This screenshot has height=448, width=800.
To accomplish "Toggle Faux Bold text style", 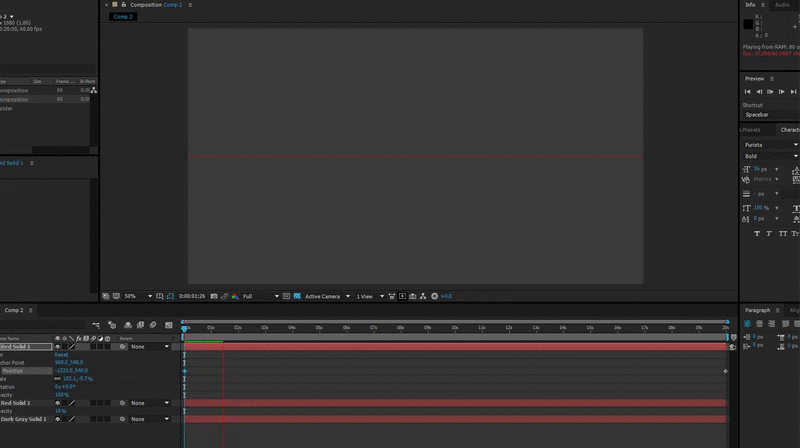I will (757, 234).
